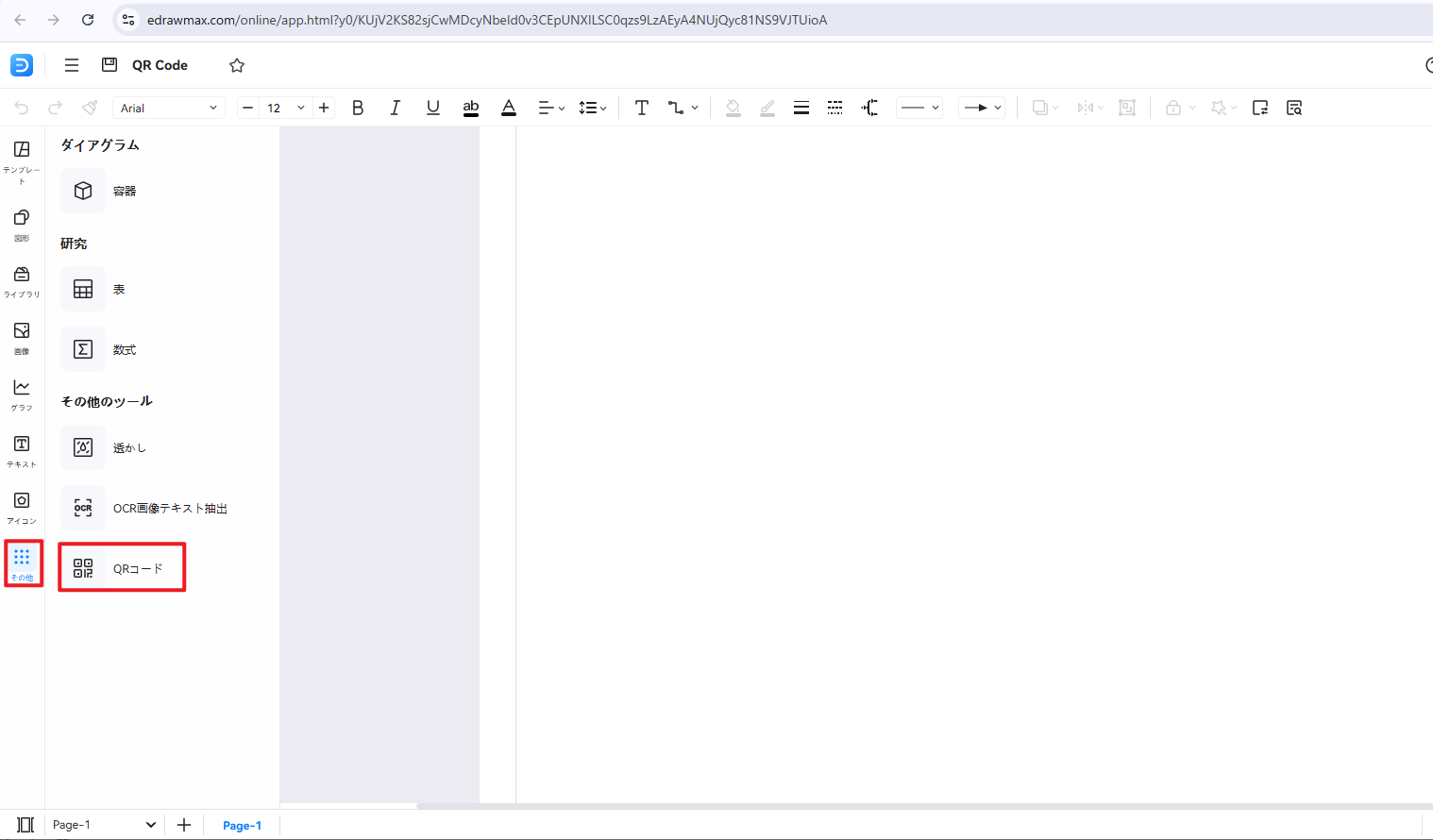
Task: Toggle underline formatting
Action: click(x=432, y=108)
